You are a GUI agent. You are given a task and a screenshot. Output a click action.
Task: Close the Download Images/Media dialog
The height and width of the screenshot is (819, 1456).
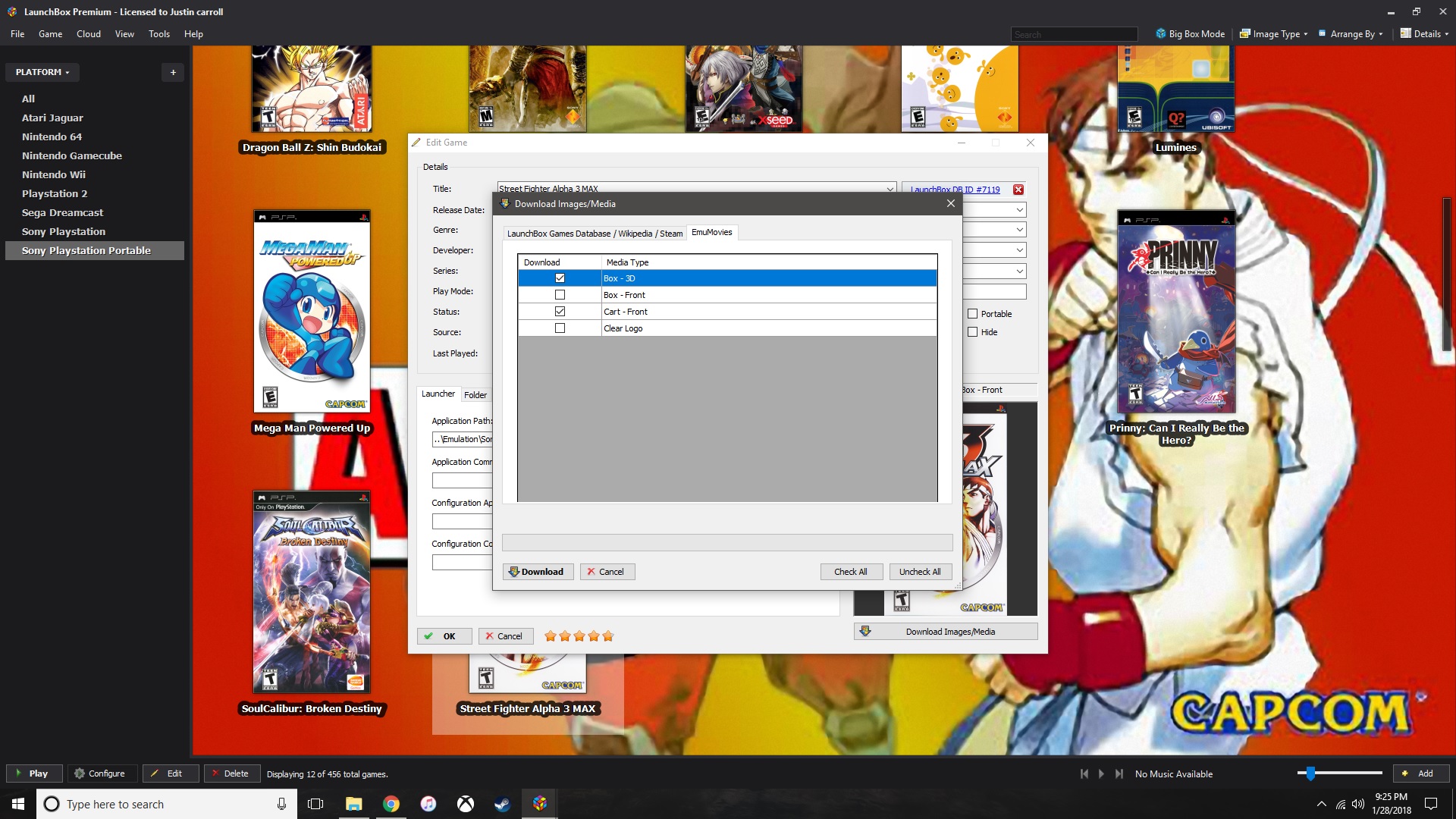pos(950,203)
